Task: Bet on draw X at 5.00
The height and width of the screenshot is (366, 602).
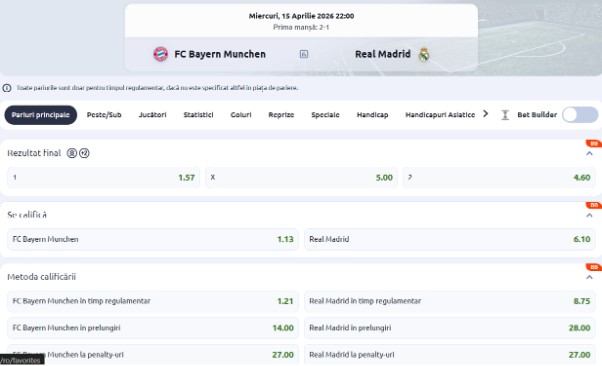Action: (x=301, y=177)
